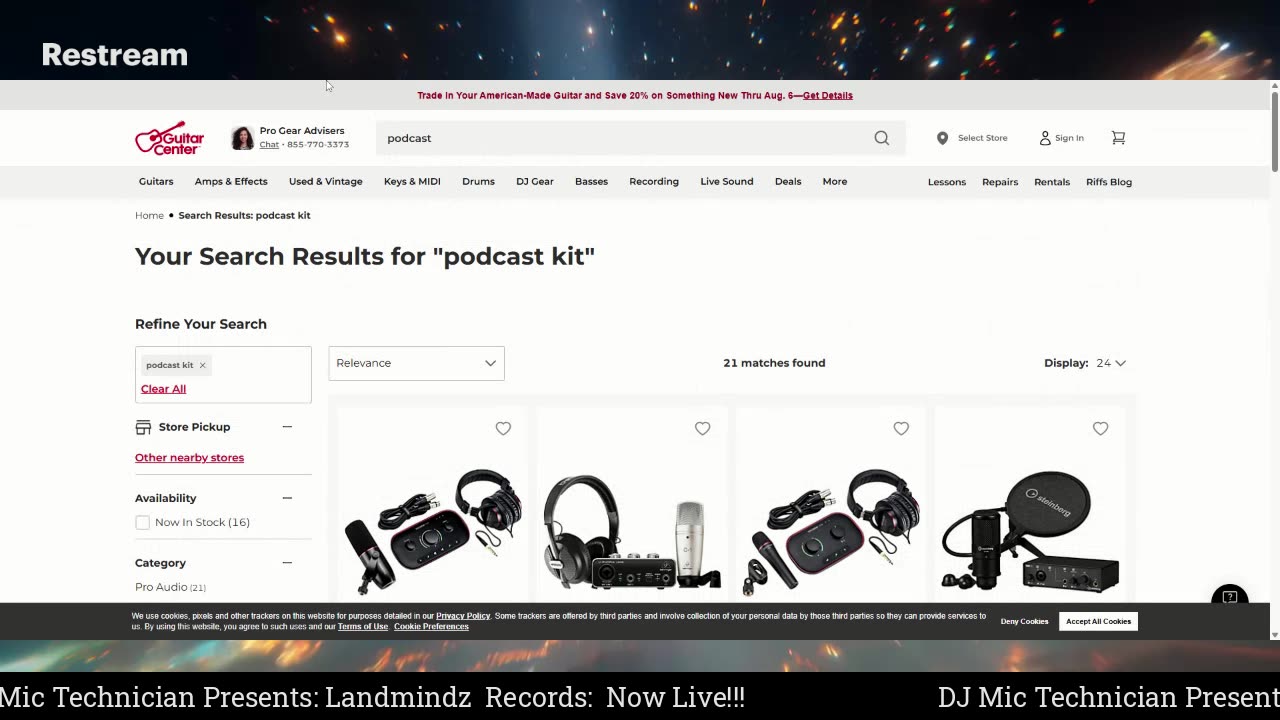The height and width of the screenshot is (720, 1280).
Task: Click Home in the breadcrumb
Action: click(149, 216)
